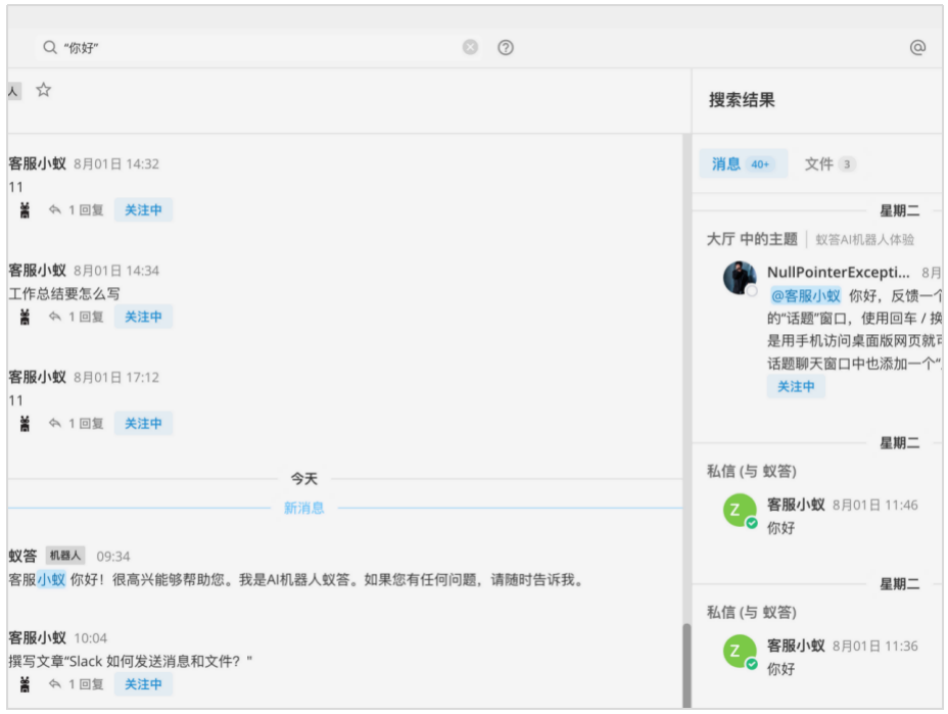948x714 pixels.
Task: Open NullPointerException's avatar in search results
Action: (740, 277)
